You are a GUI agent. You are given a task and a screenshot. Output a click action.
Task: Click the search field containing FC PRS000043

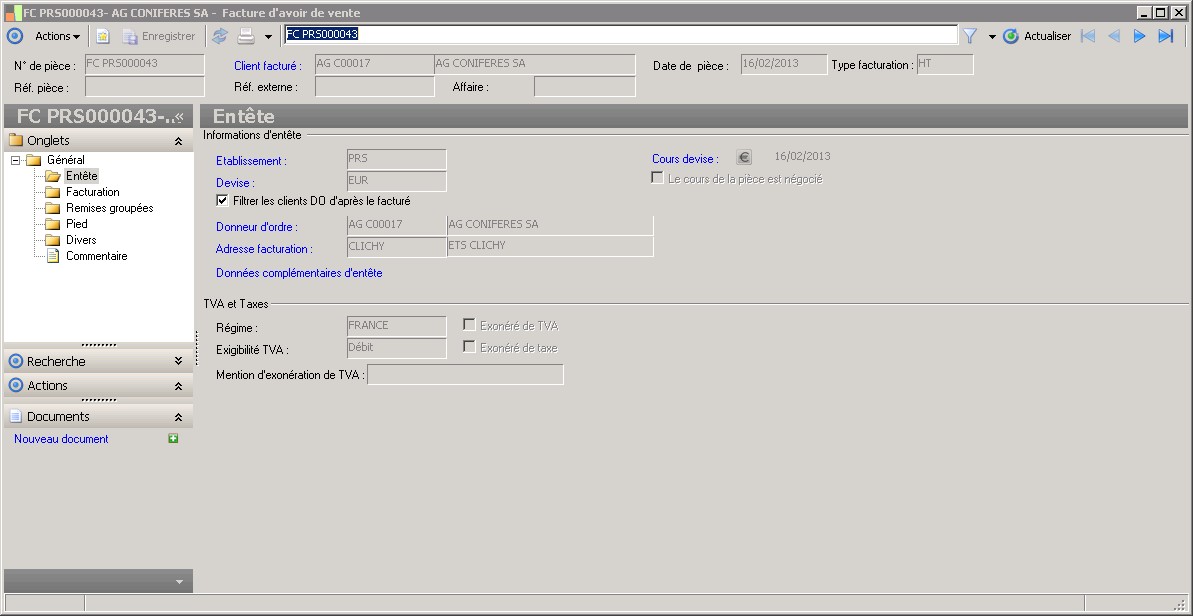tap(620, 34)
